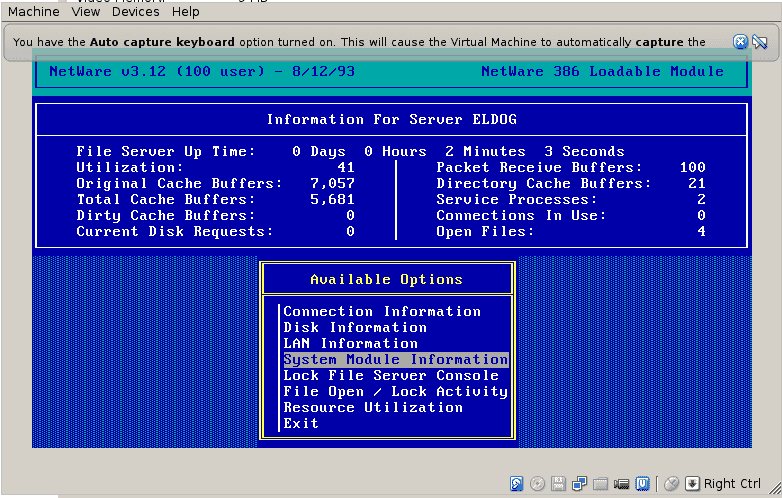
Task: Click the shared folders status icon
Action: 600,483
